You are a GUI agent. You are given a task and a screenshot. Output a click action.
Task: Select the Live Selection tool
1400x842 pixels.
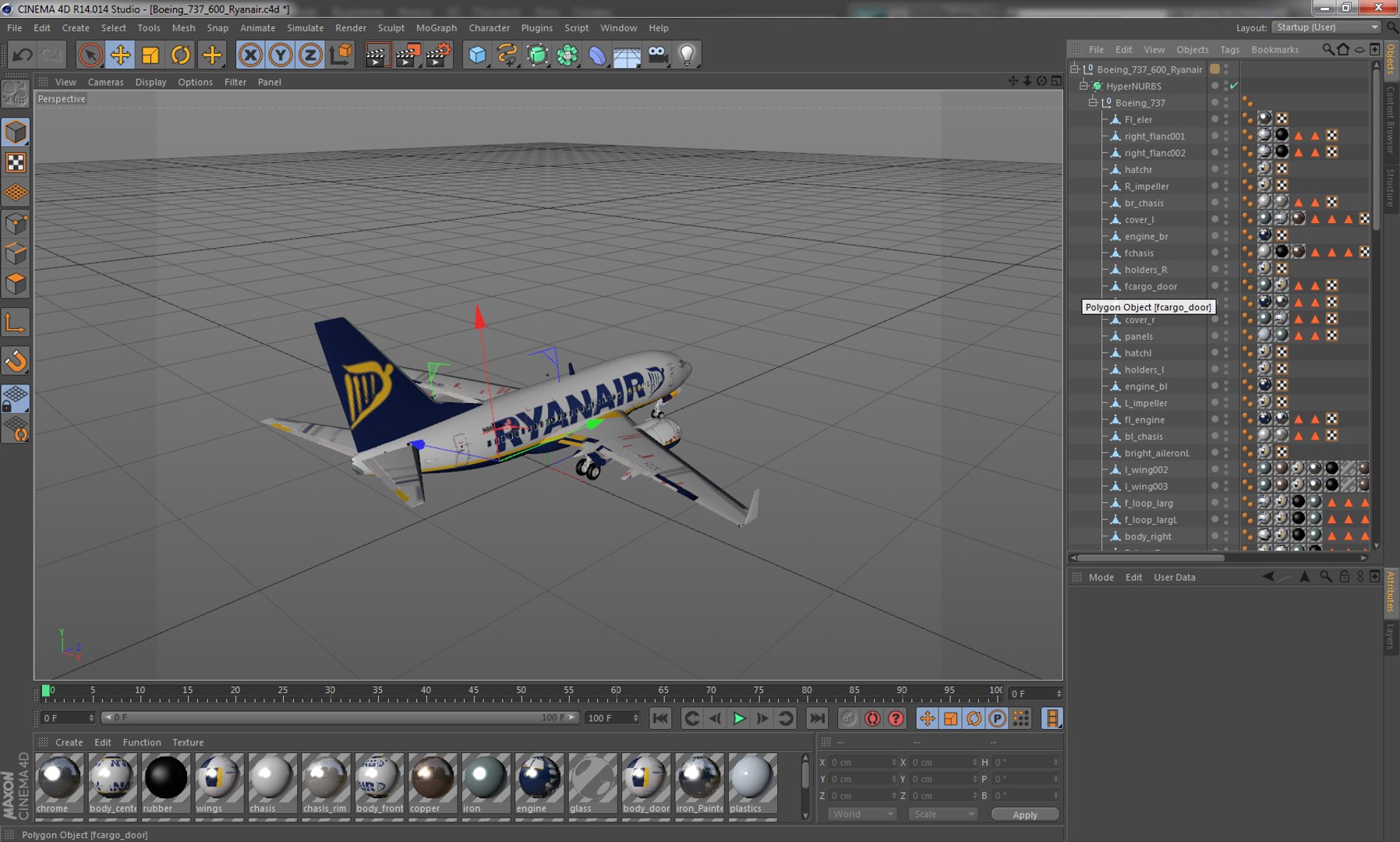coord(90,55)
